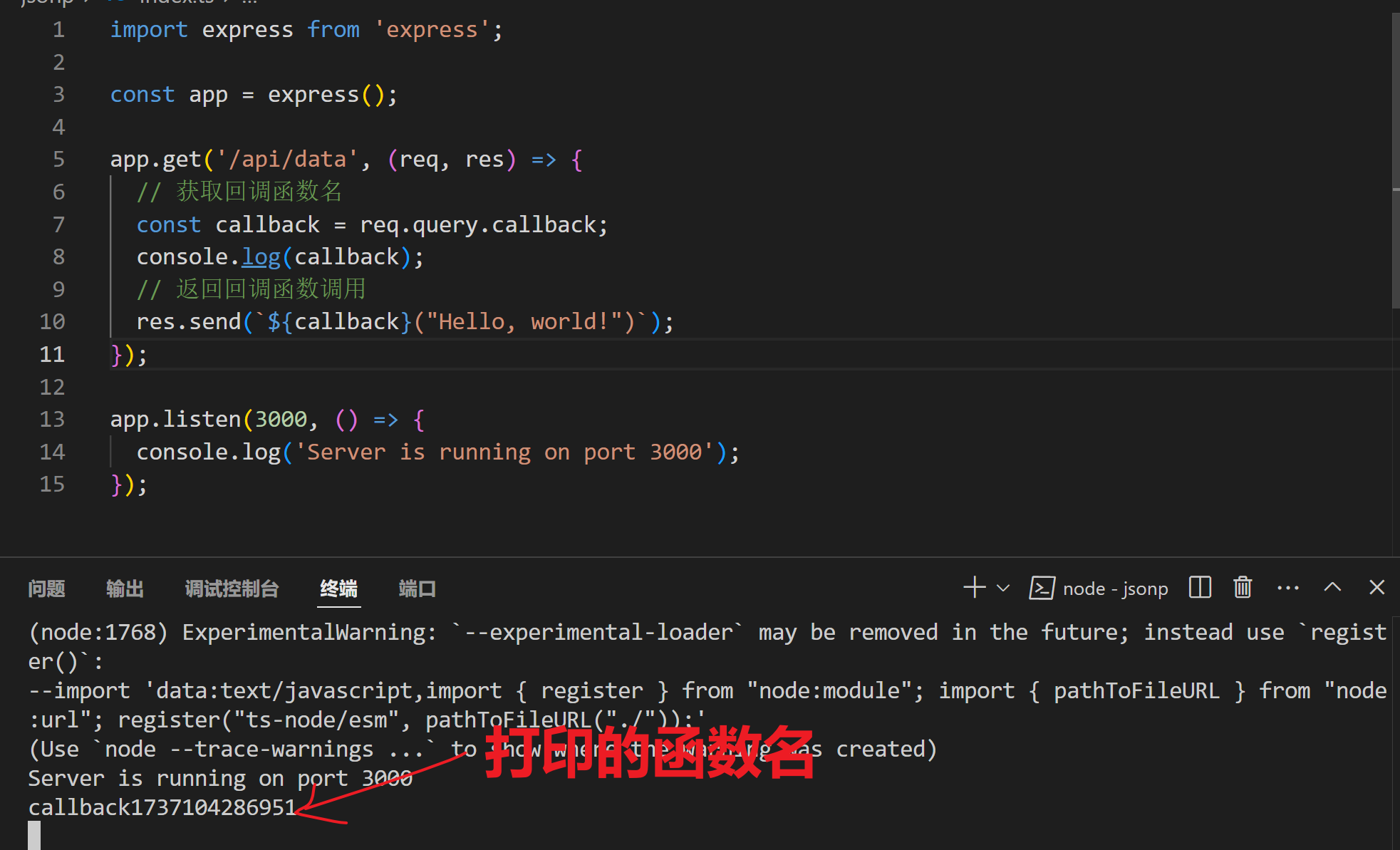1400x850 pixels.
Task: Click the editor vertical scrollbar thumb
Action: point(1395,160)
